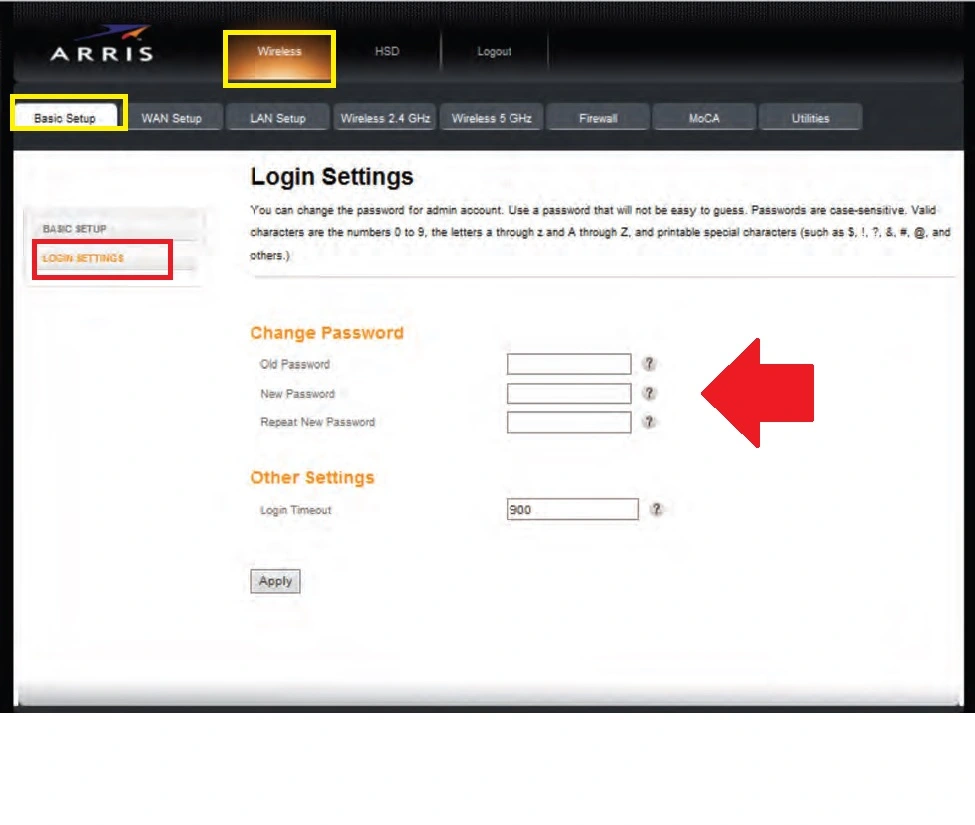This screenshot has width=975, height=825.
Task: Open the Wireless 5 GHz tab
Action: pyautogui.click(x=491, y=118)
